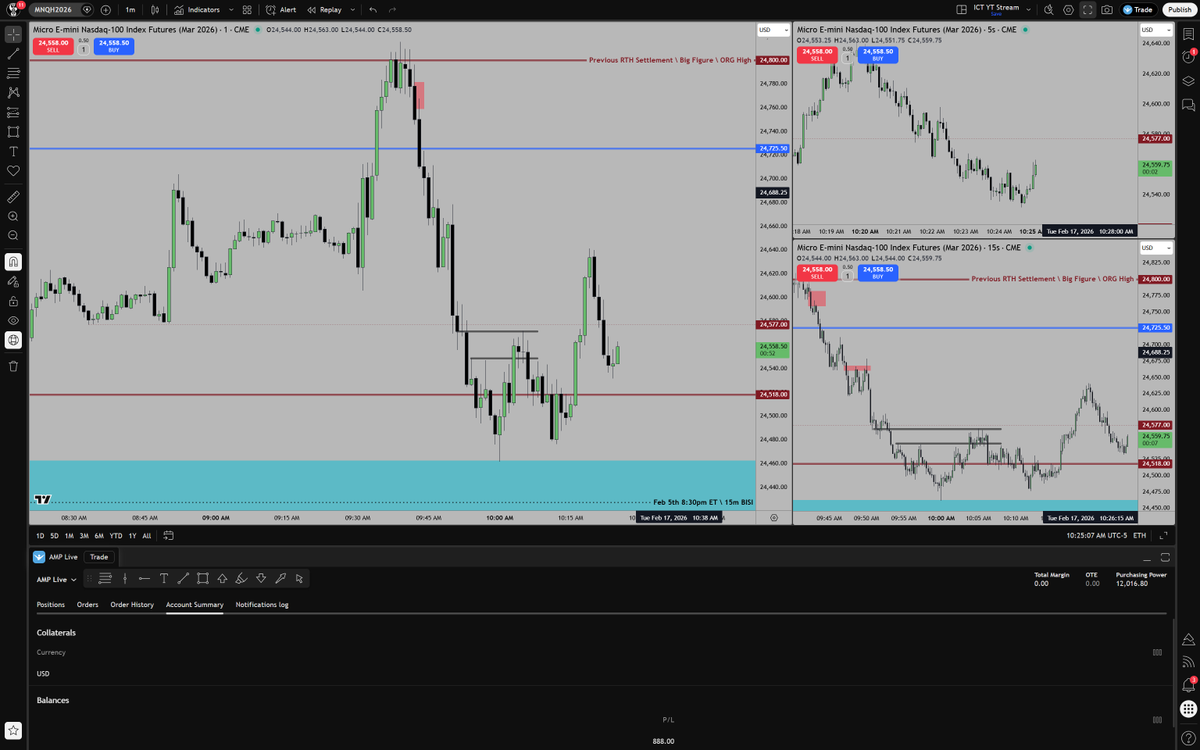Screen dimensions: 1200x750
Task: Select the ruler measure tool
Action: click(13, 196)
